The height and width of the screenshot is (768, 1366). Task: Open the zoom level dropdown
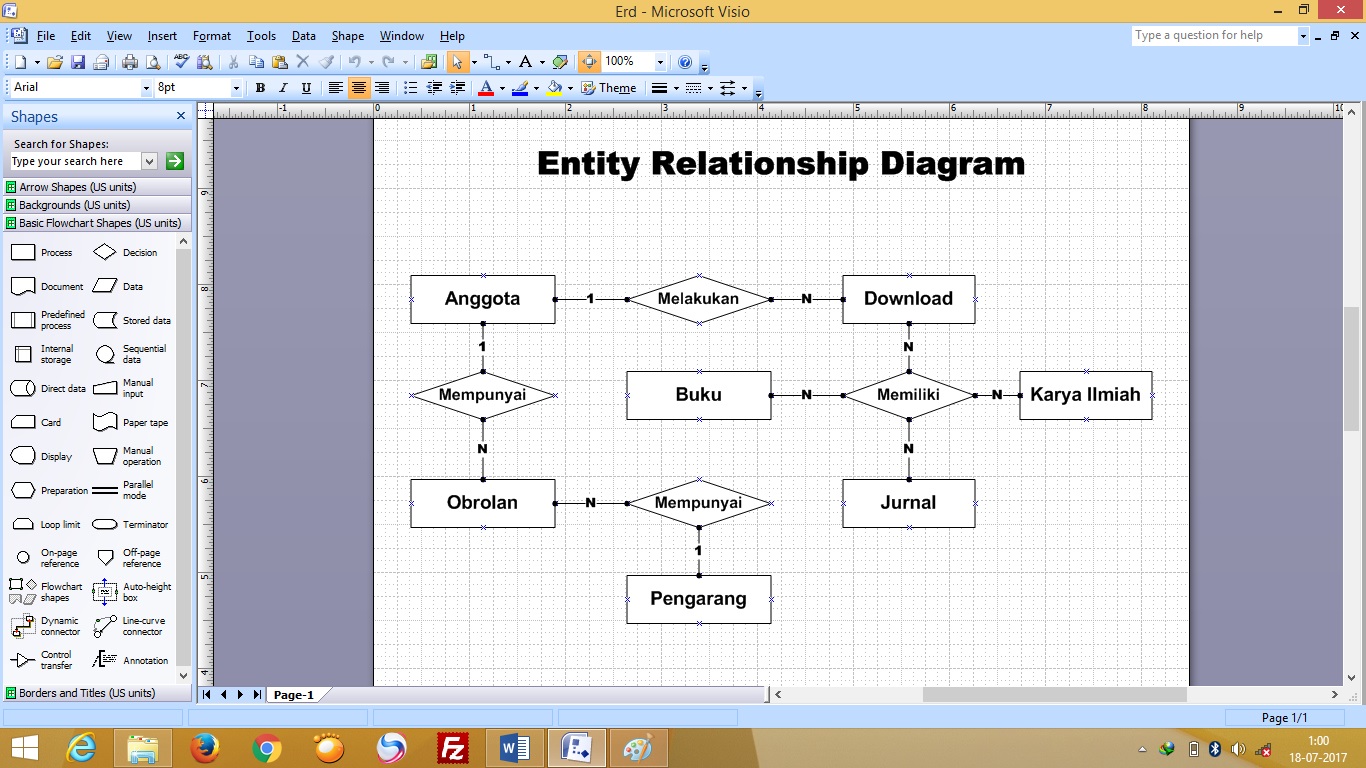tap(660, 62)
